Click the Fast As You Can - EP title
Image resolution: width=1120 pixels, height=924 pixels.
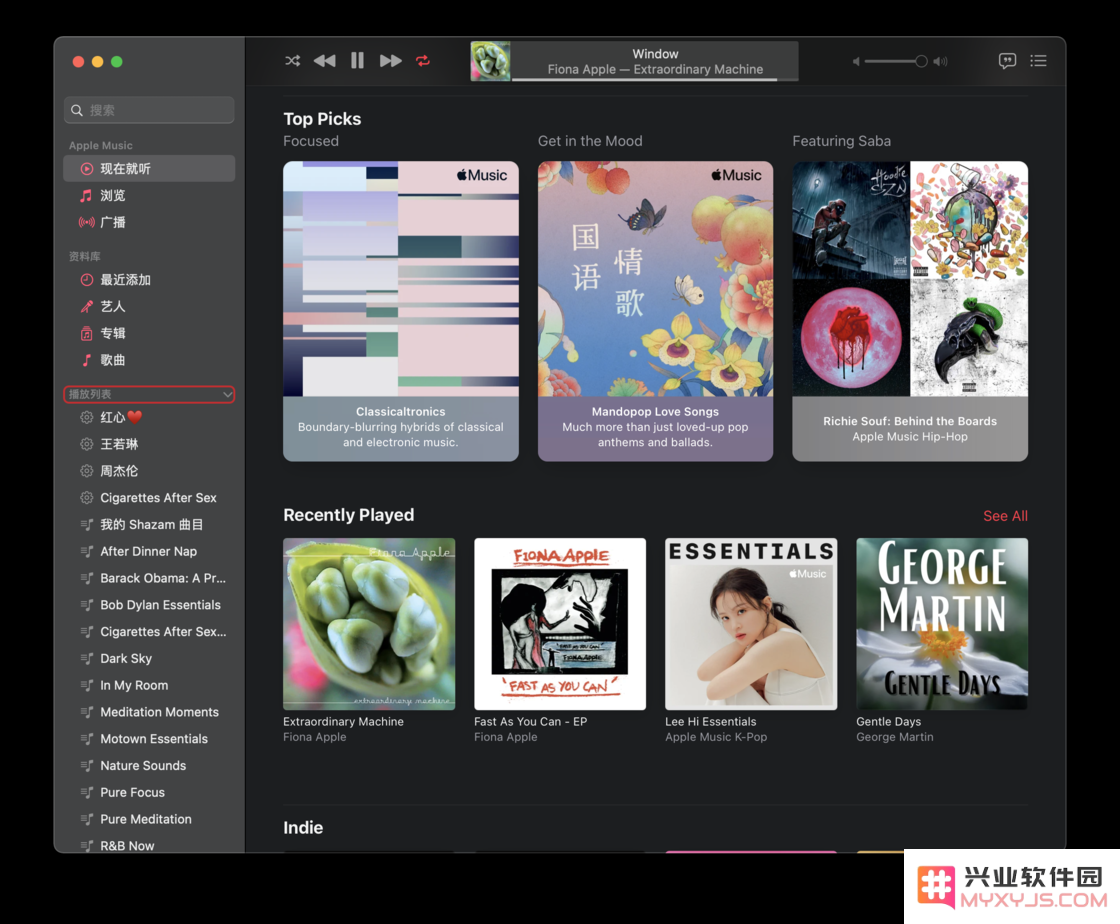[531, 721]
